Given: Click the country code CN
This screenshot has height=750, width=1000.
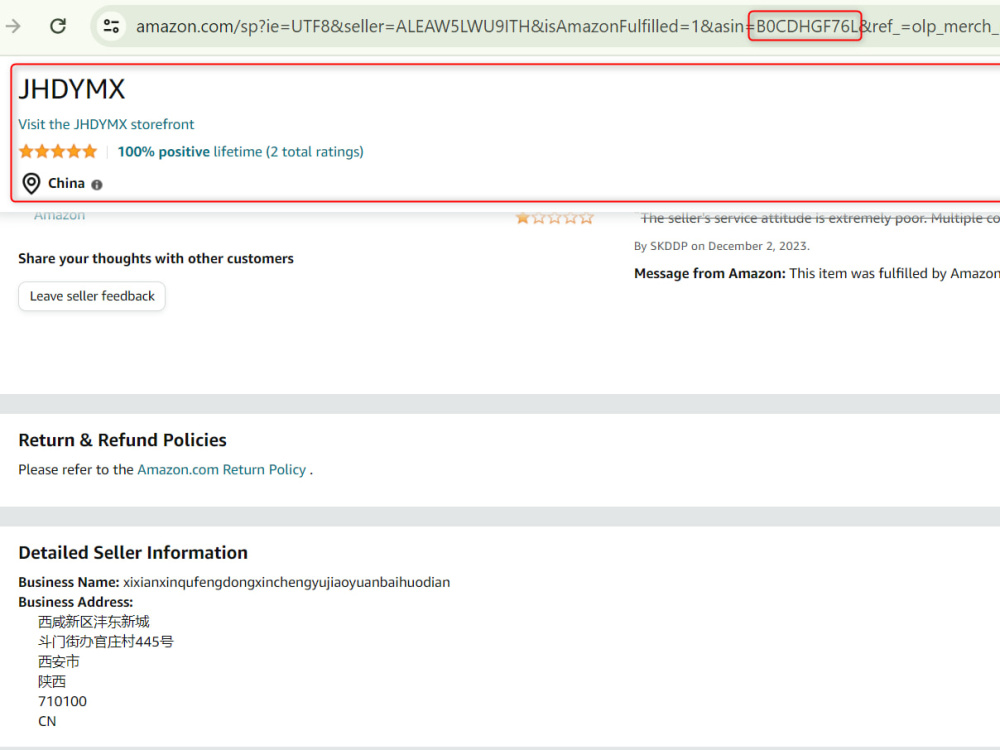Looking at the screenshot, I should coord(47,721).
